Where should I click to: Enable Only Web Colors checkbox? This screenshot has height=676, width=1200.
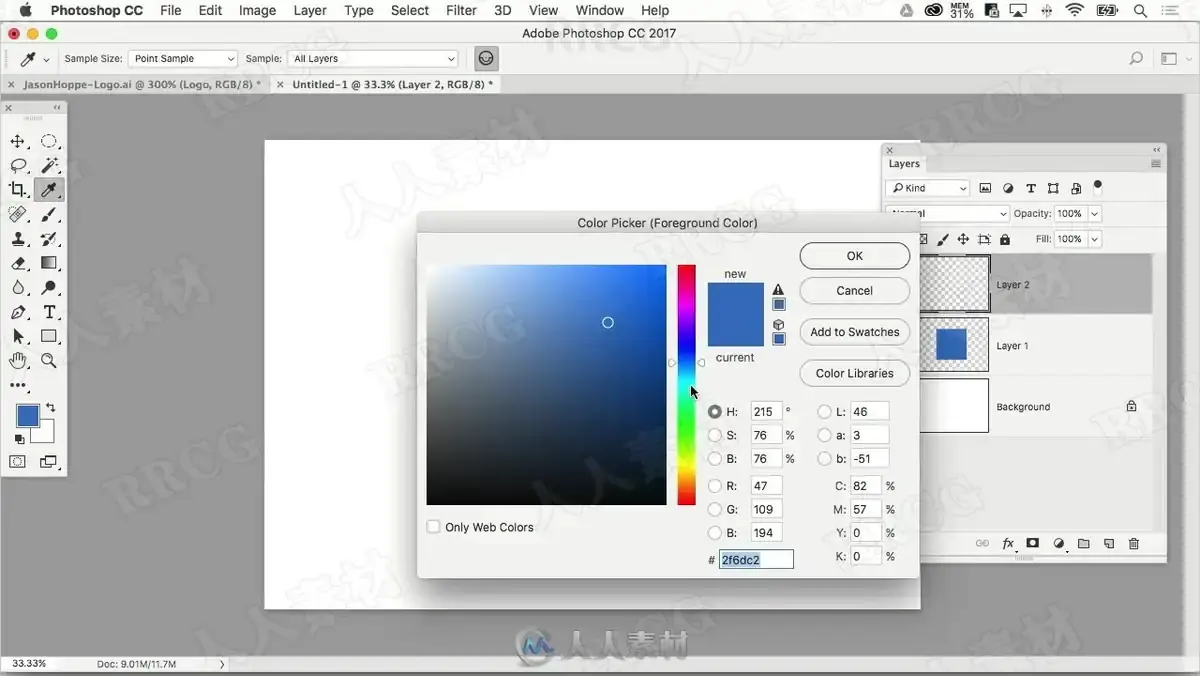[434, 527]
